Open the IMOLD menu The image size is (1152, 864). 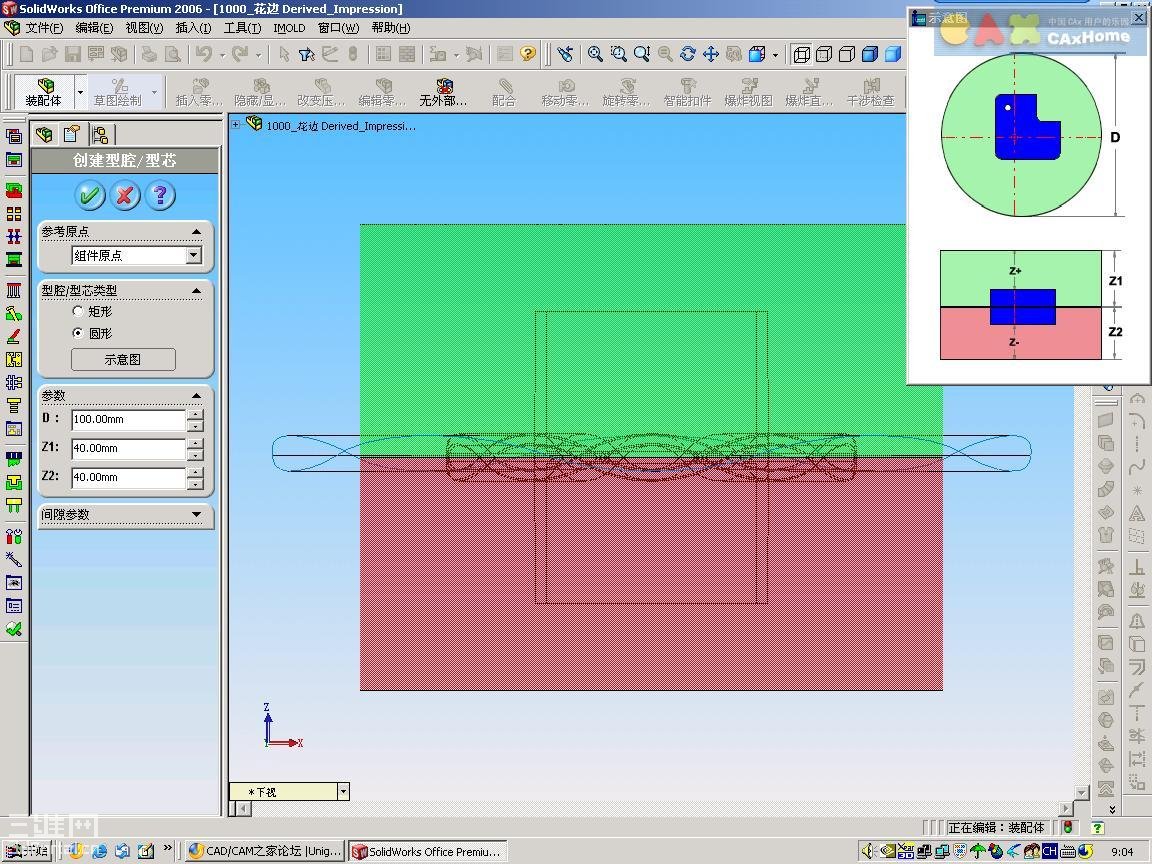[x=289, y=28]
